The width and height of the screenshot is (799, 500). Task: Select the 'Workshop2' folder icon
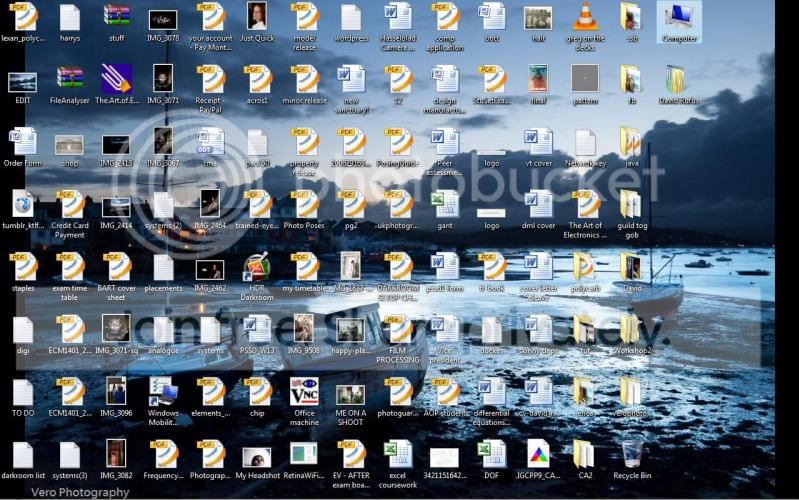click(632, 329)
